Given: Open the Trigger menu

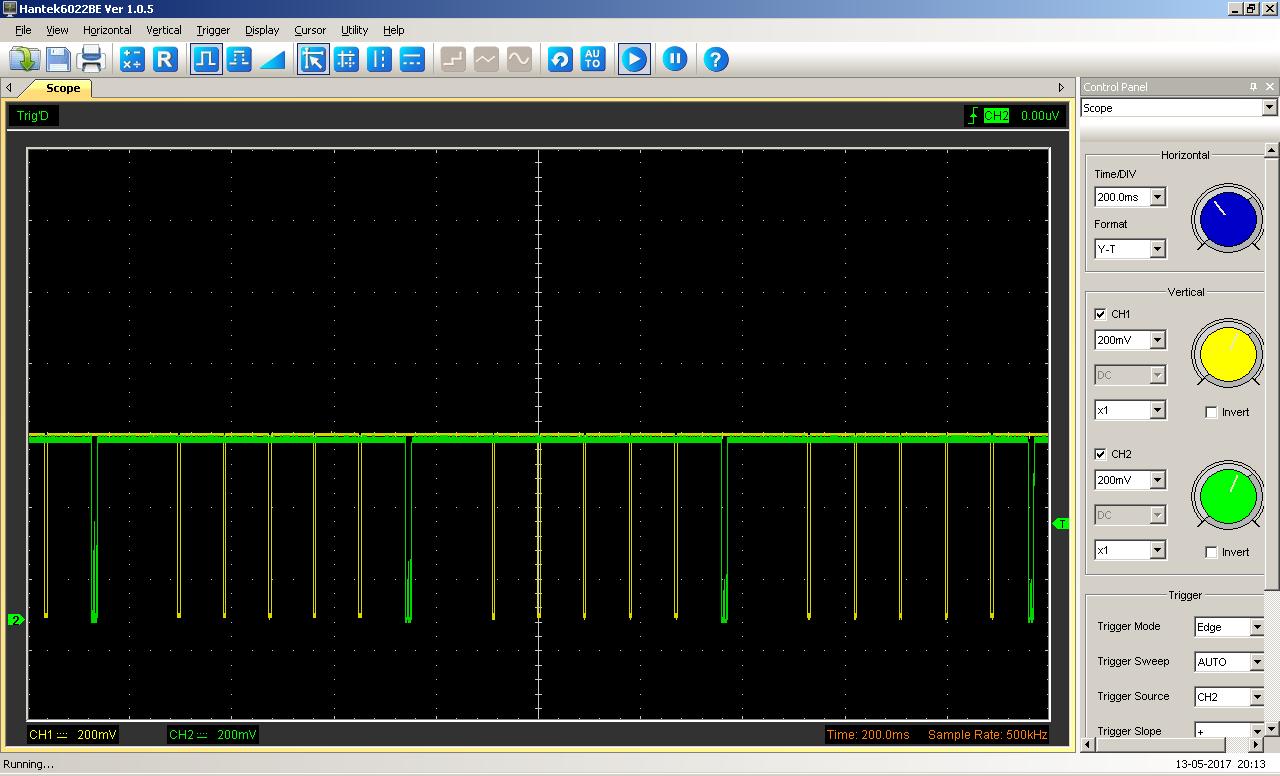Looking at the screenshot, I should click(212, 30).
